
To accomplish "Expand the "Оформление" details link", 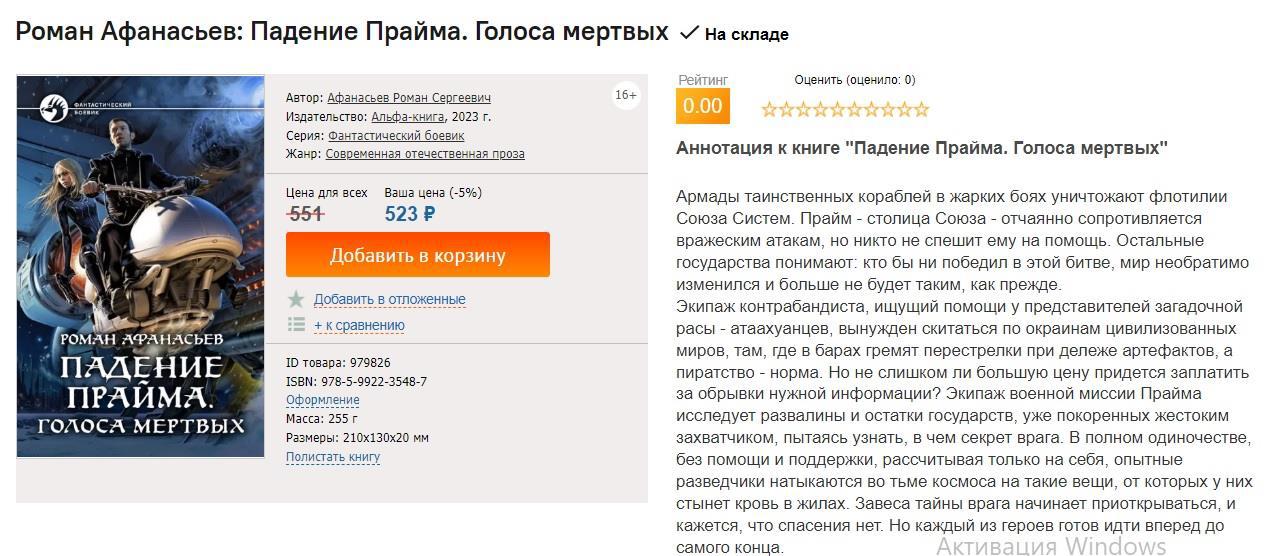I will [322, 400].
